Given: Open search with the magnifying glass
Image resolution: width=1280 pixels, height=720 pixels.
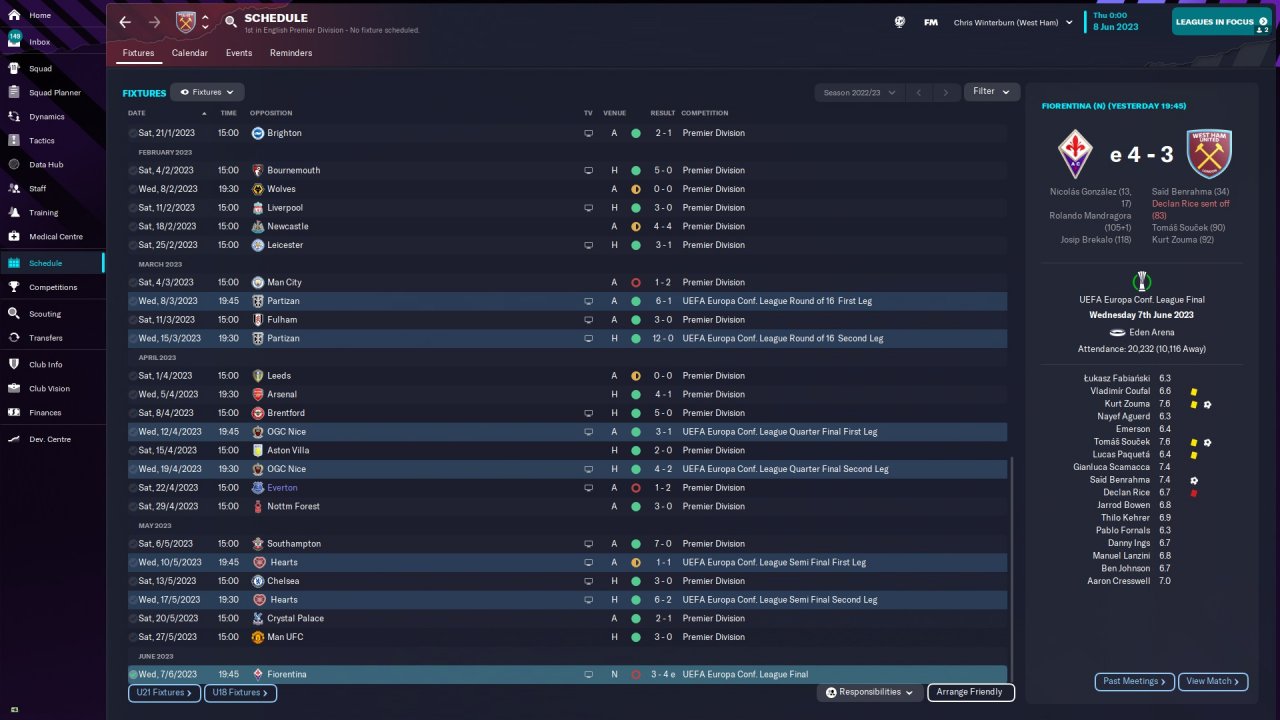Looking at the screenshot, I should click(x=231, y=22).
